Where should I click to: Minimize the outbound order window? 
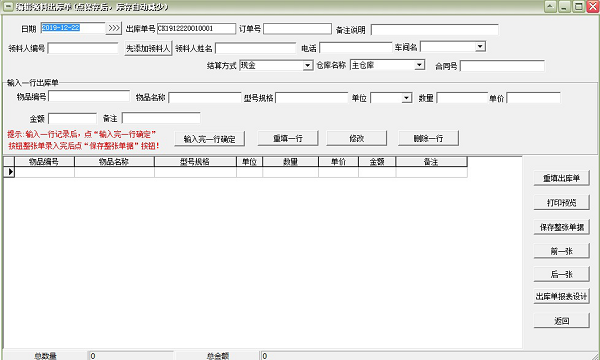click(x=564, y=7)
